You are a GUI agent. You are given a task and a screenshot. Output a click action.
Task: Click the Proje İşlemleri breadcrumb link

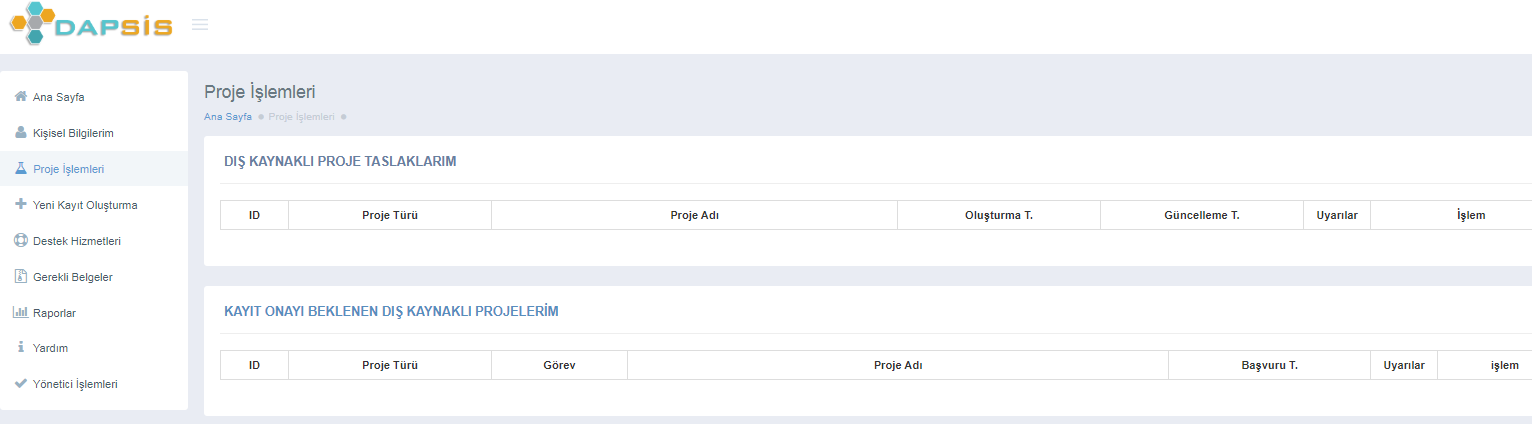[301, 117]
